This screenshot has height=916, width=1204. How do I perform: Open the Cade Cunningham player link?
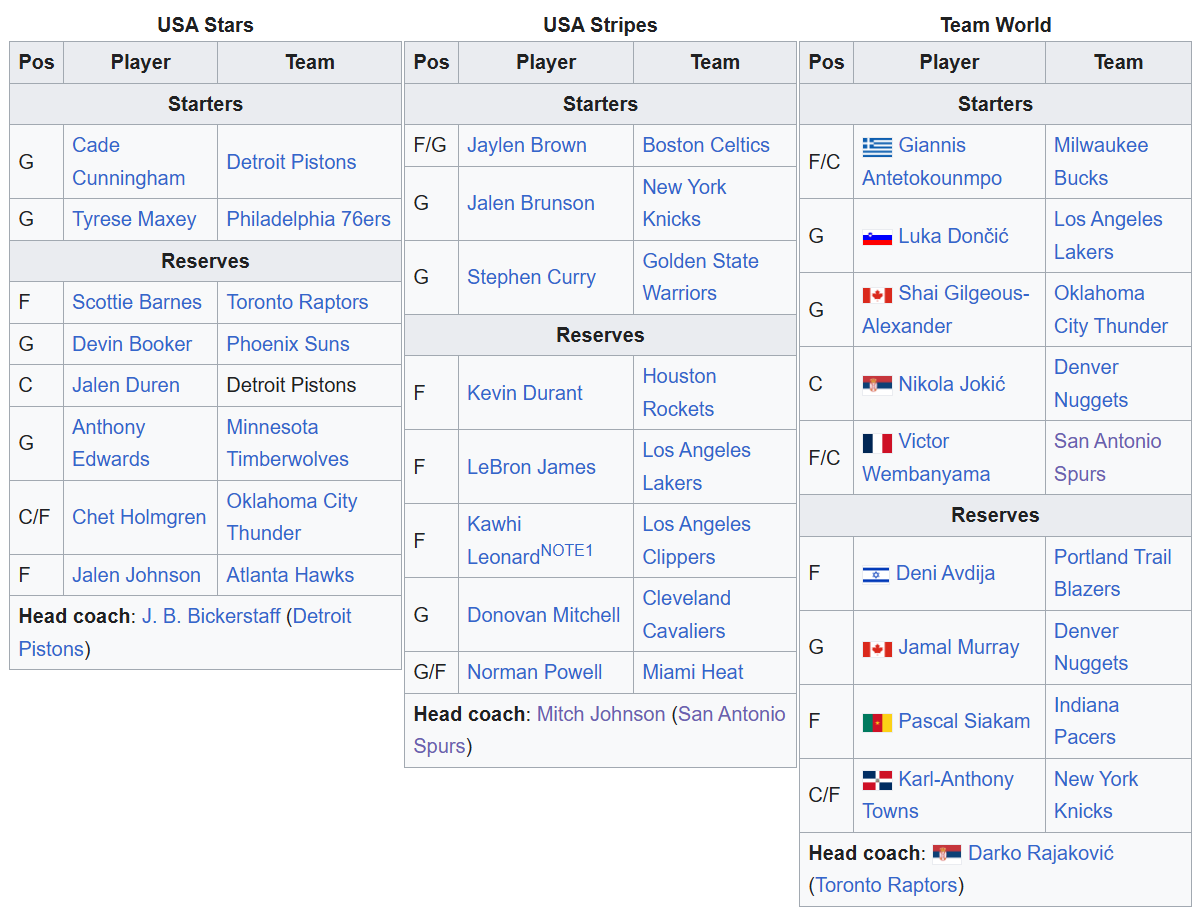pyautogui.click(x=128, y=161)
